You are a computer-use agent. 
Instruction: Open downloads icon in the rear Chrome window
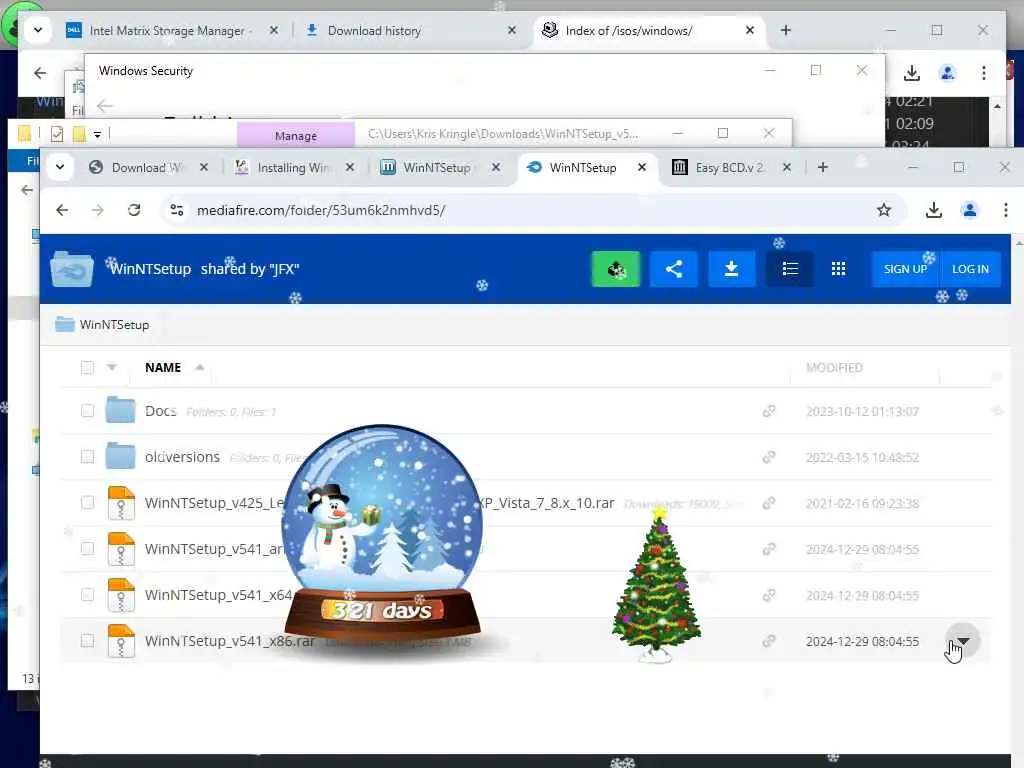coord(912,73)
